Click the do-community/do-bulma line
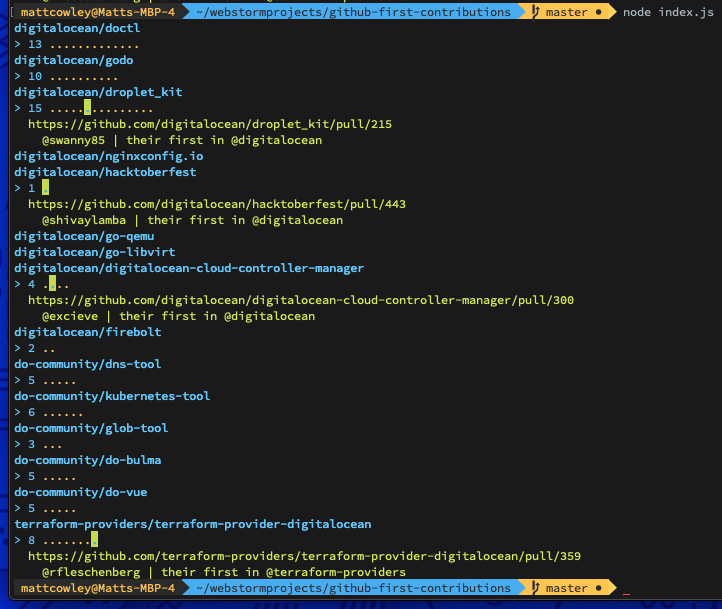Image resolution: width=722 pixels, height=609 pixels. (x=88, y=460)
